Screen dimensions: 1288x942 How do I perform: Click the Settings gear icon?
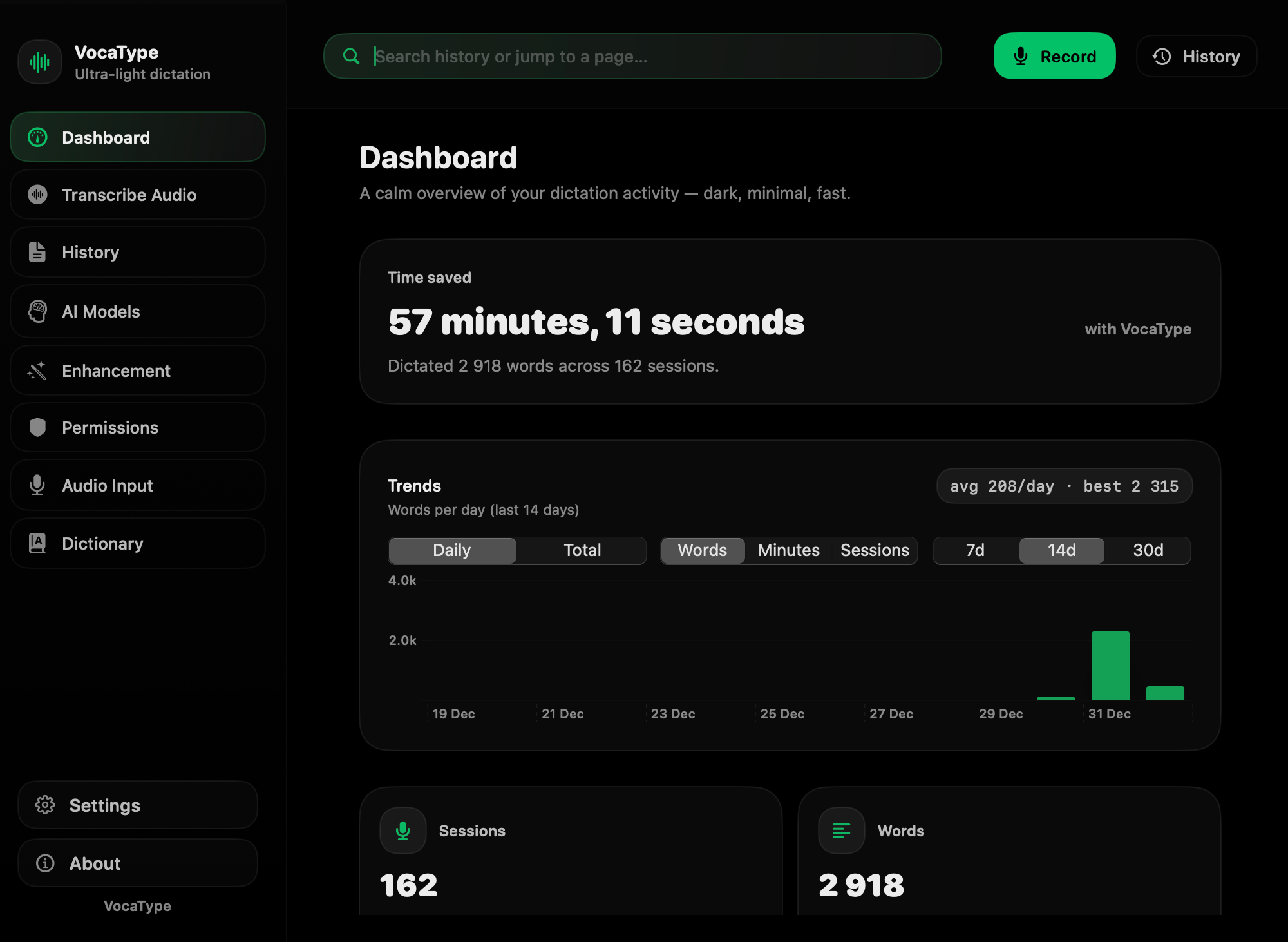click(45, 805)
